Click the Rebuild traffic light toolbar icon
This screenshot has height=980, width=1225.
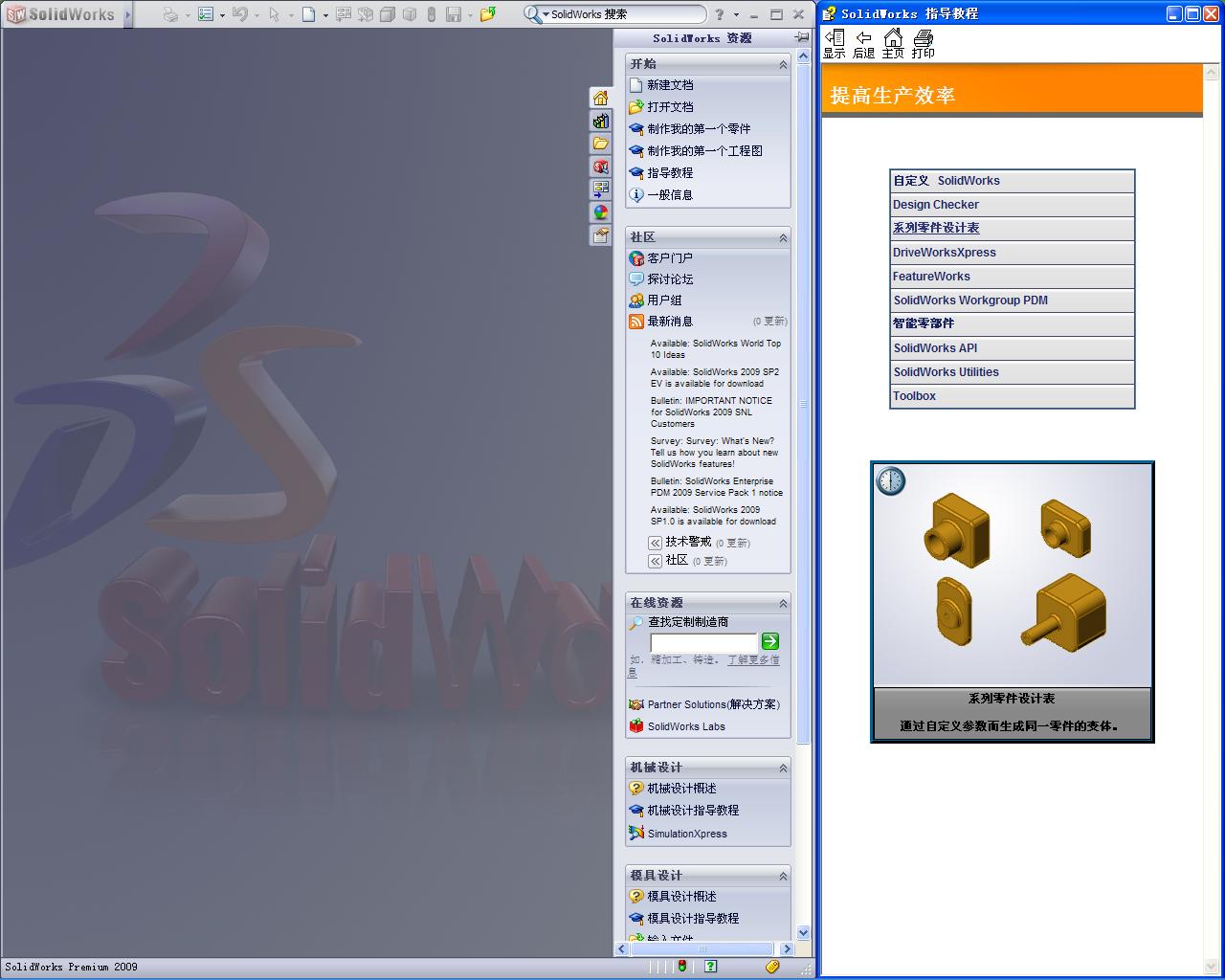[x=431, y=14]
